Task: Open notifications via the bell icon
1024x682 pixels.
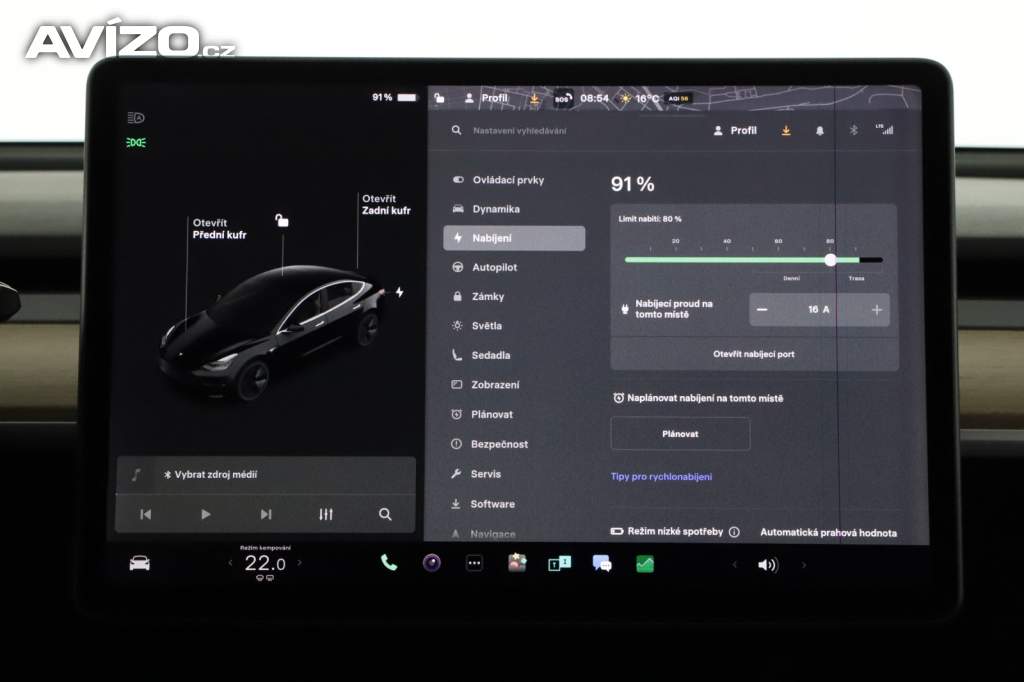Action: (x=820, y=130)
